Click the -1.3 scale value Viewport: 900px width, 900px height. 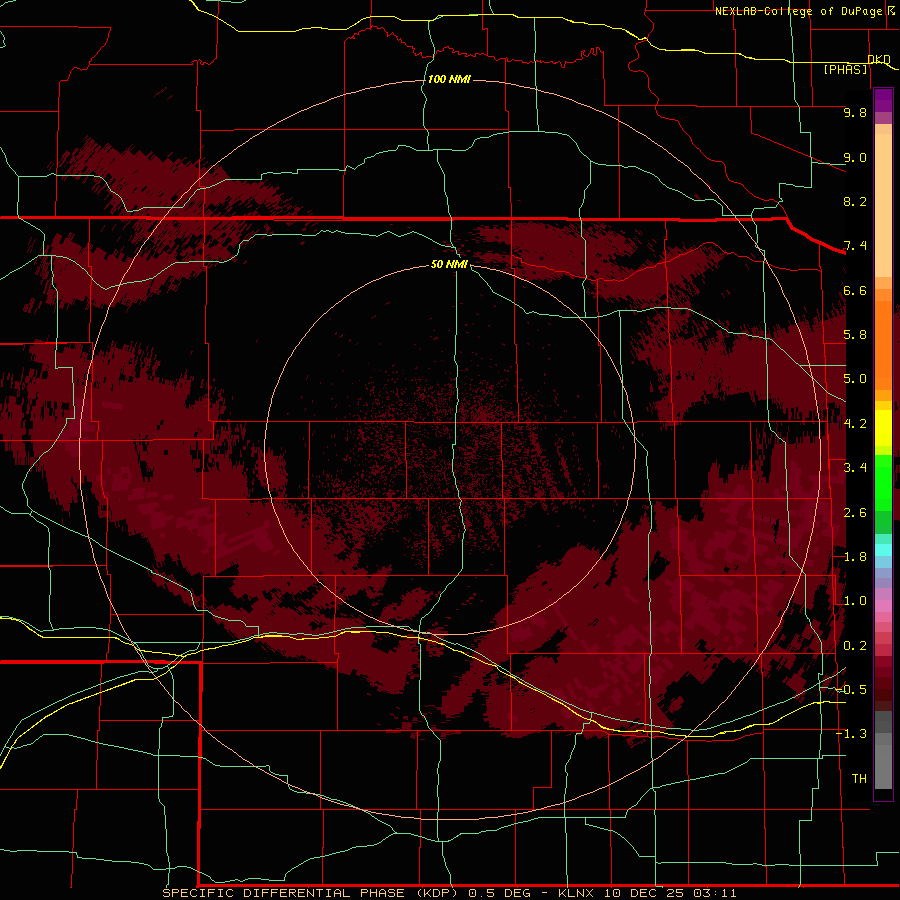pos(851,734)
